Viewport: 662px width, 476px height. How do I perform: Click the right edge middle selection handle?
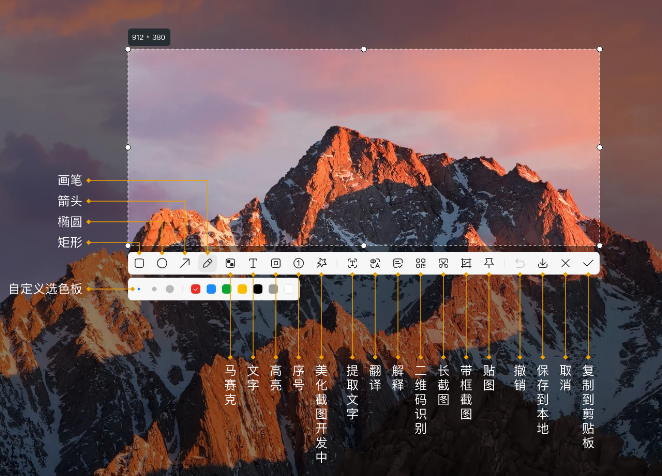(x=600, y=147)
